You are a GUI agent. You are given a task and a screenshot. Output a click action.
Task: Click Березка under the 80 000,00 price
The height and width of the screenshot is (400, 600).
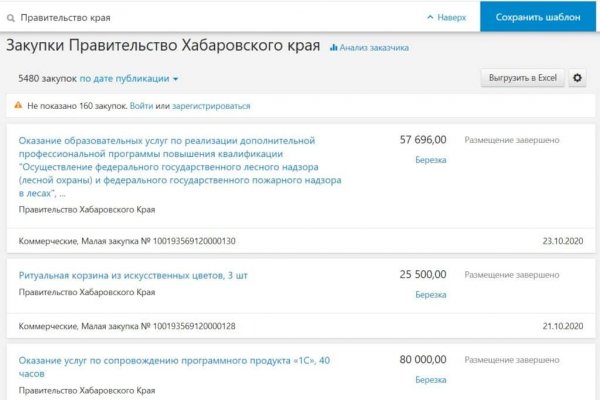click(x=431, y=380)
